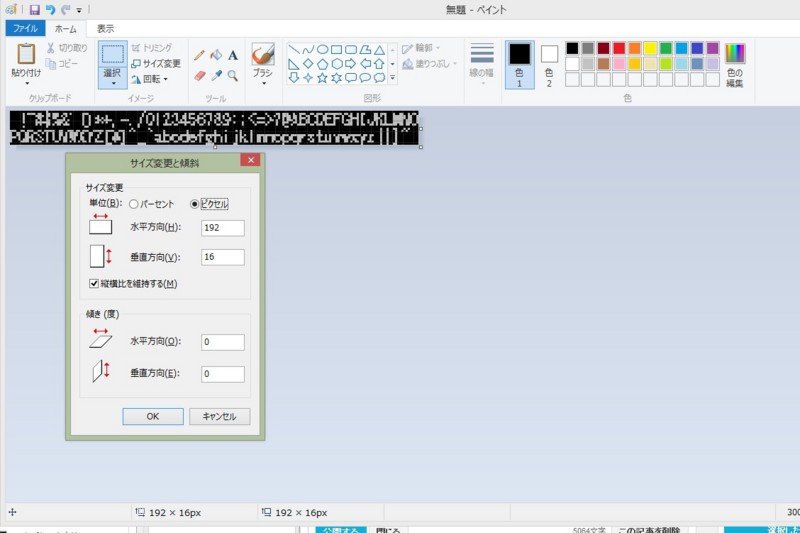Select the Eraser tool
Viewport: 800px width, 533px height.
coord(199,76)
